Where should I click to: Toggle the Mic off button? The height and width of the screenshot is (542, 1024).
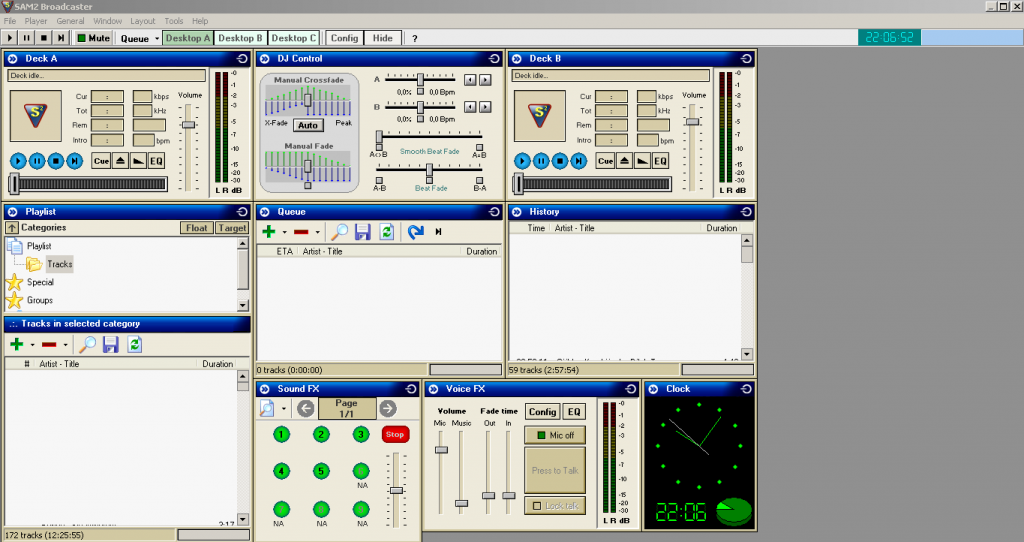coord(555,435)
